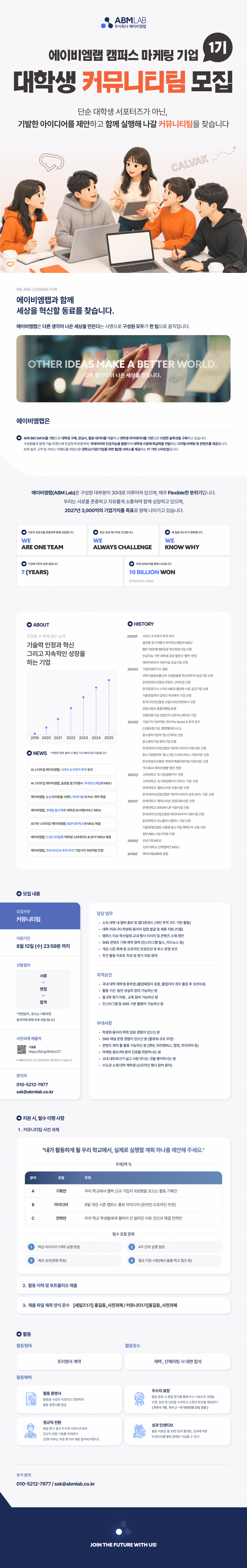The width and height of the screenshot is (247, 1568).
Task: Click the news item about CJ온스타일 MOU
Action: point(72,837)
